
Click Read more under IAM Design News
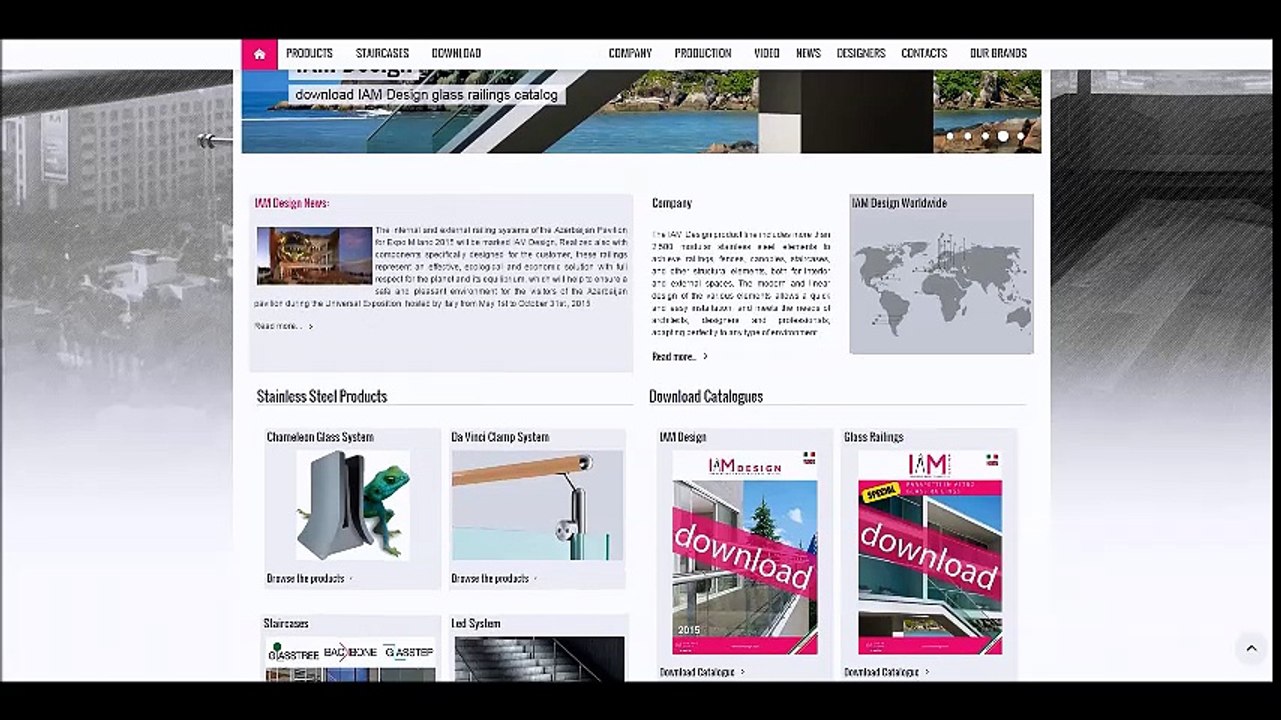[283, 326]
